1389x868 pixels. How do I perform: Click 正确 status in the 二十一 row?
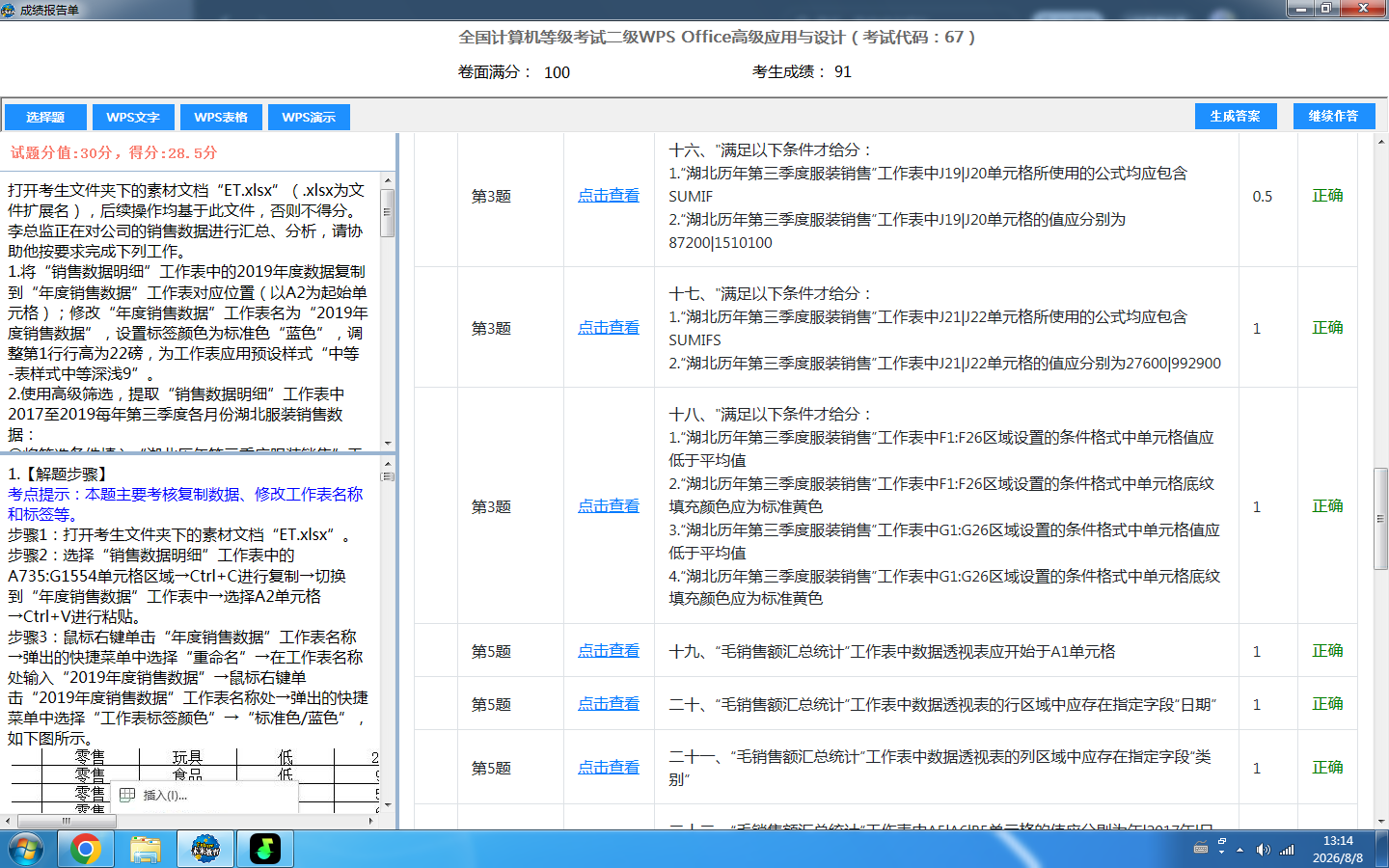tap(1327, 768)
